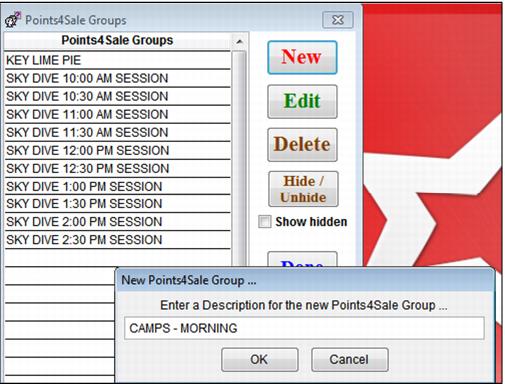Select SKY DIVE 10:00 AM SESSION row
505x384 pixels.
click(x=117, y=78)
